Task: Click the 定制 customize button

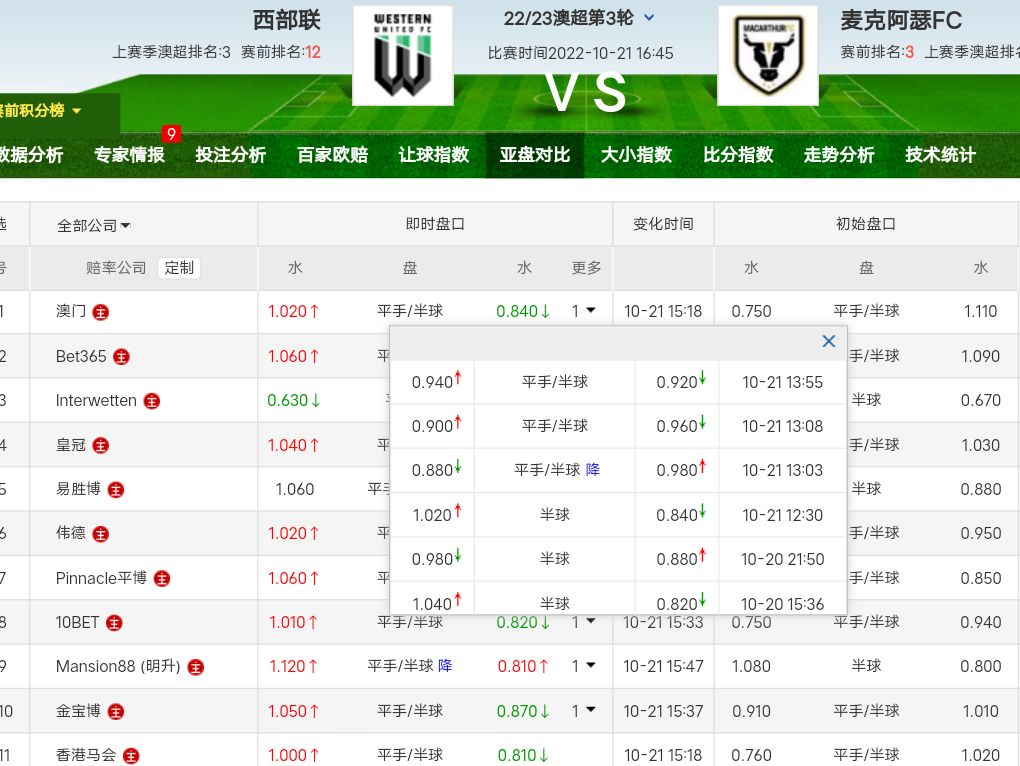Action: pyautogui.click(x=179, y=268)
